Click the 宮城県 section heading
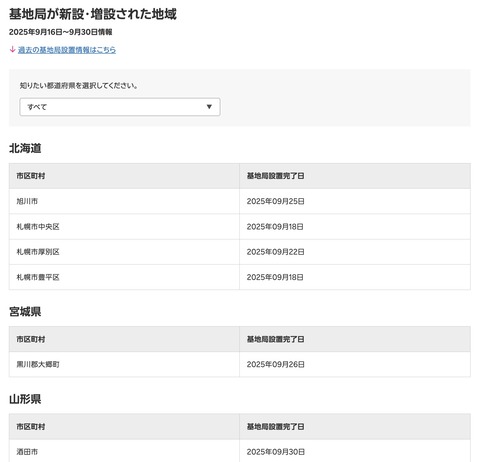480x462 pixels. [25, 312]
